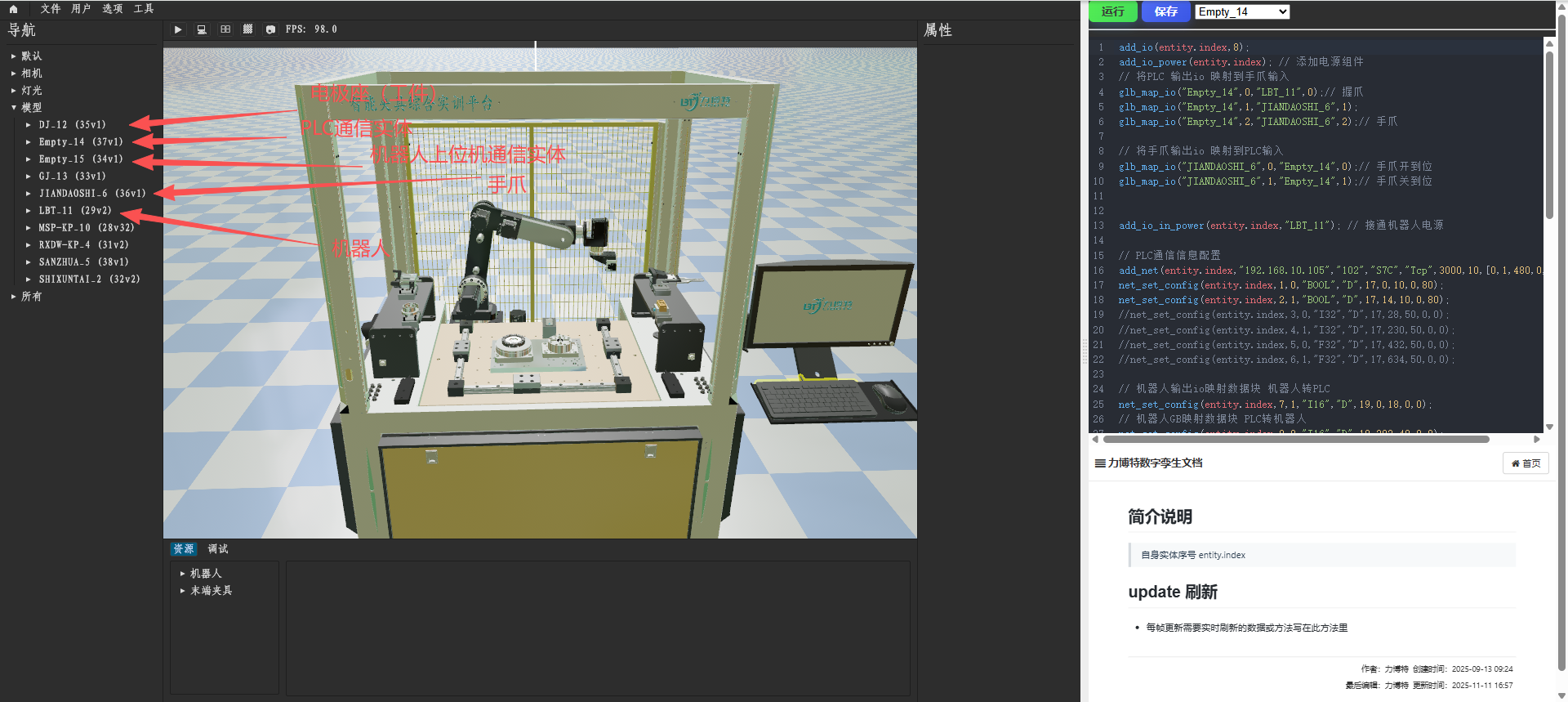Toggle the checkered grid display icon
The width and height of the screenshot is (1568, 702).
248,29
